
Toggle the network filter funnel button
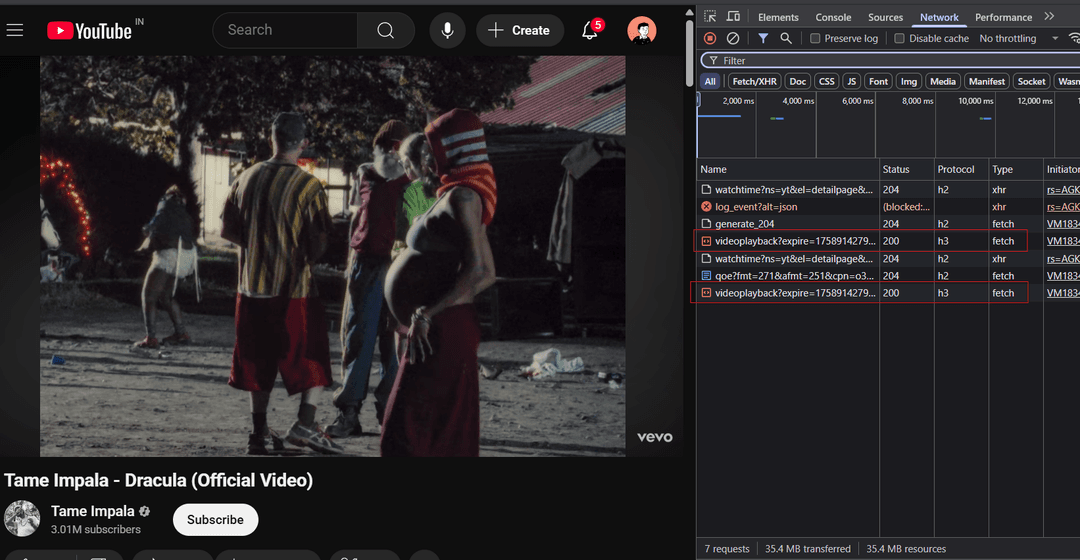tap(763, 38)
